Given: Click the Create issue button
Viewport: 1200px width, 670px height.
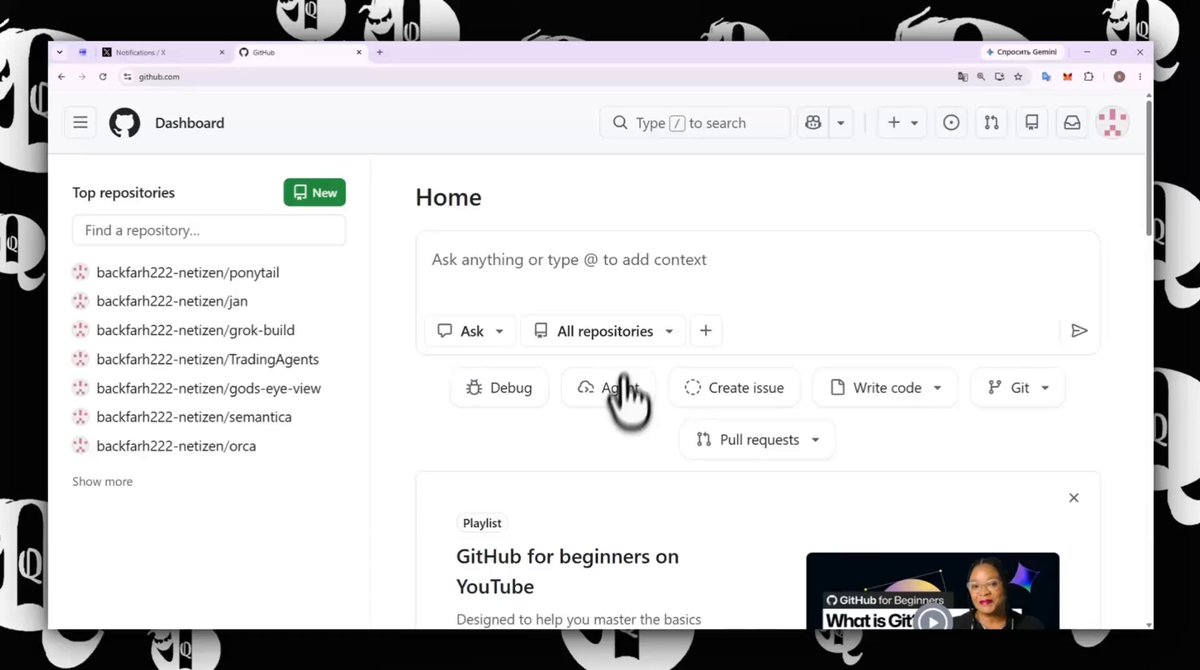Looking at the screenshot, I should tap(734, 388).
